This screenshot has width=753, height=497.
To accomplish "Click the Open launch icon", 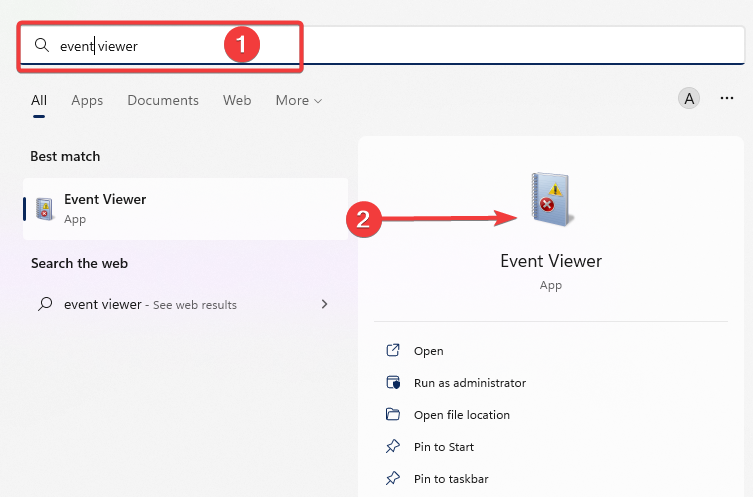I will pos(393,350).
